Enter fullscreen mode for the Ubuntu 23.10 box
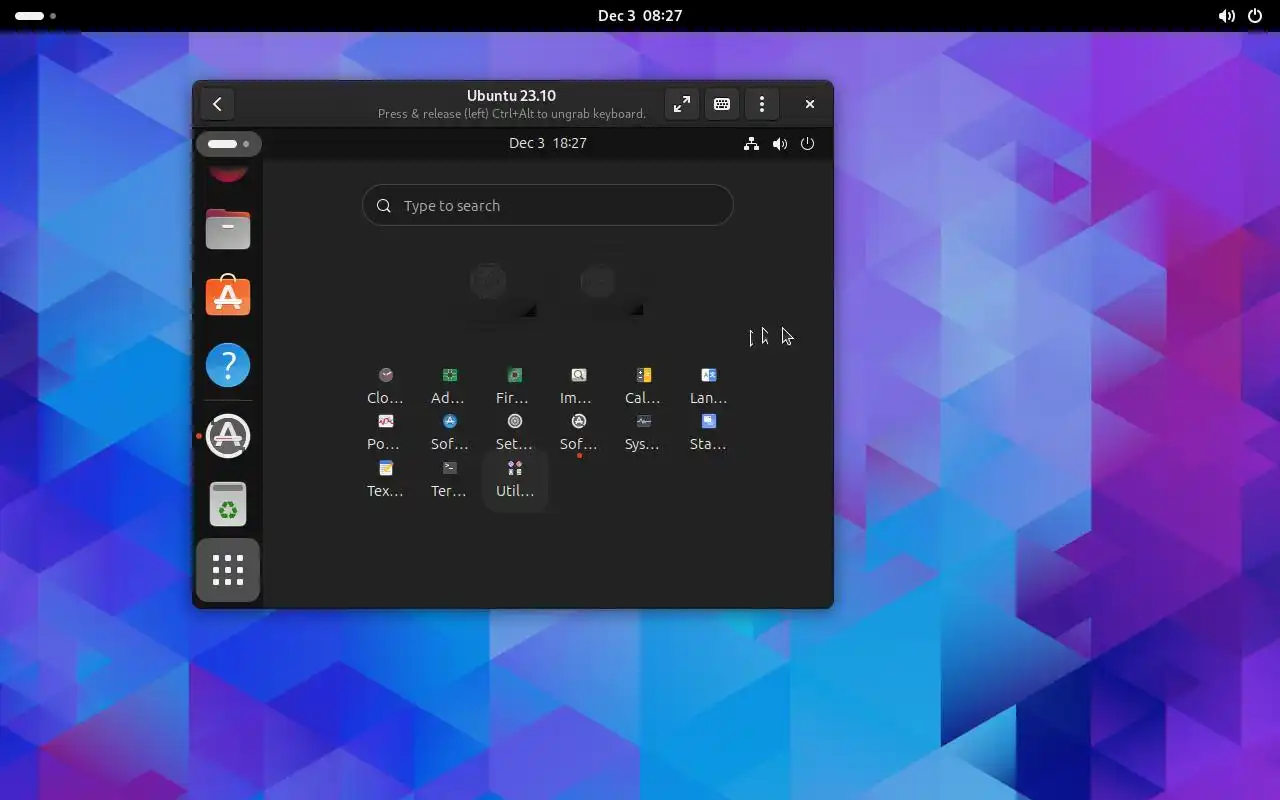1280x800 pixels. [682, 104]
